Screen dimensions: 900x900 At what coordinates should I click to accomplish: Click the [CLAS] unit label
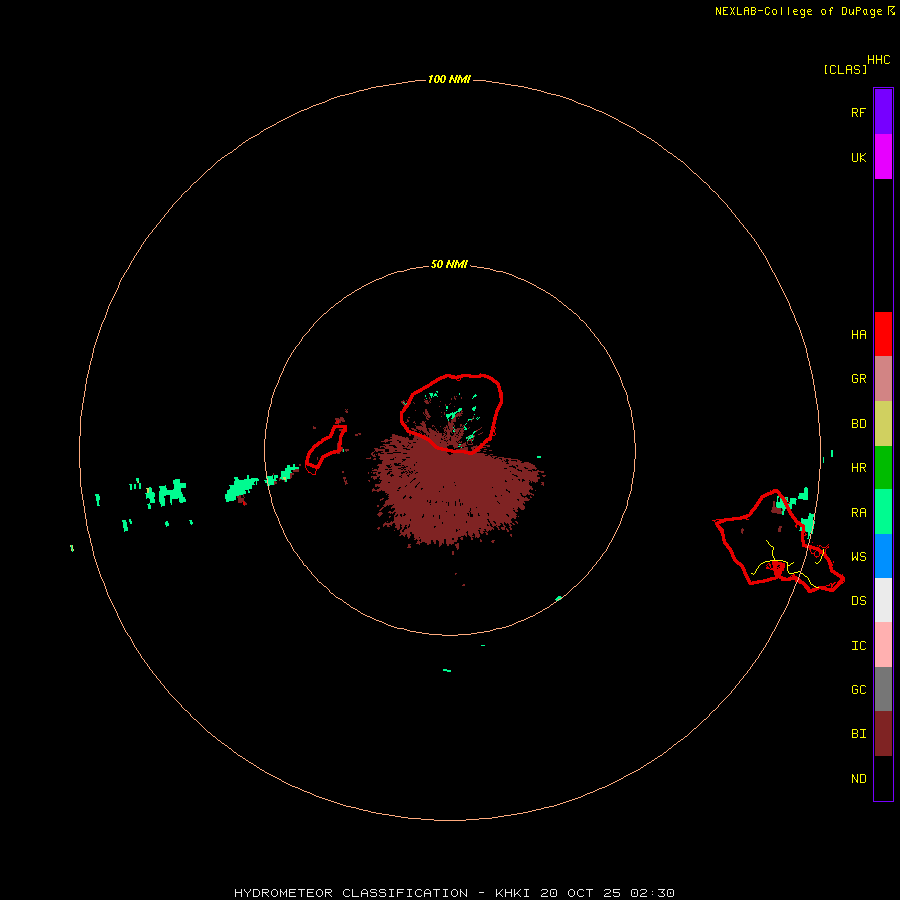click(845, 69)
